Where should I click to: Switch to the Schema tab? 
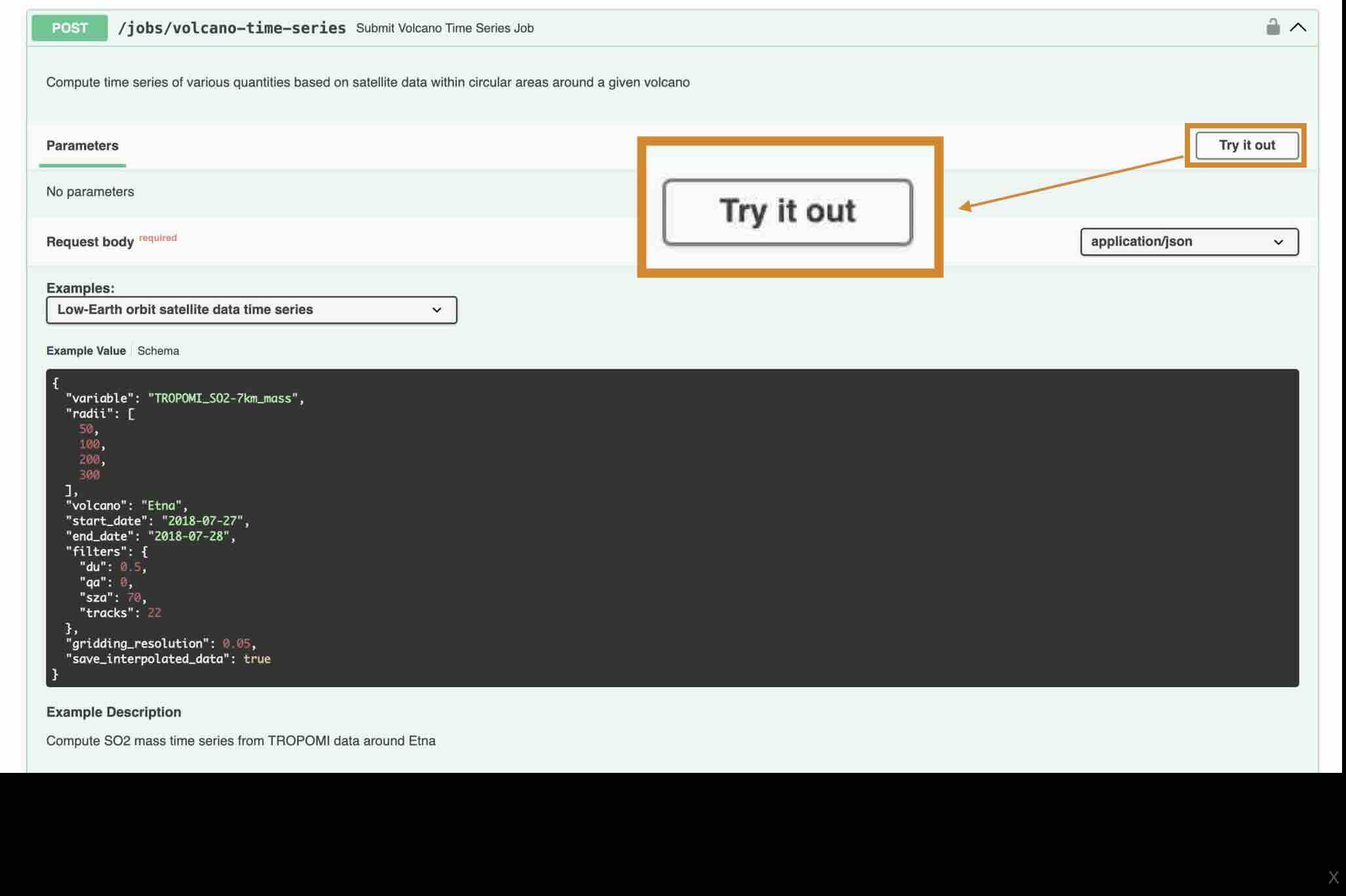point(158,351)
